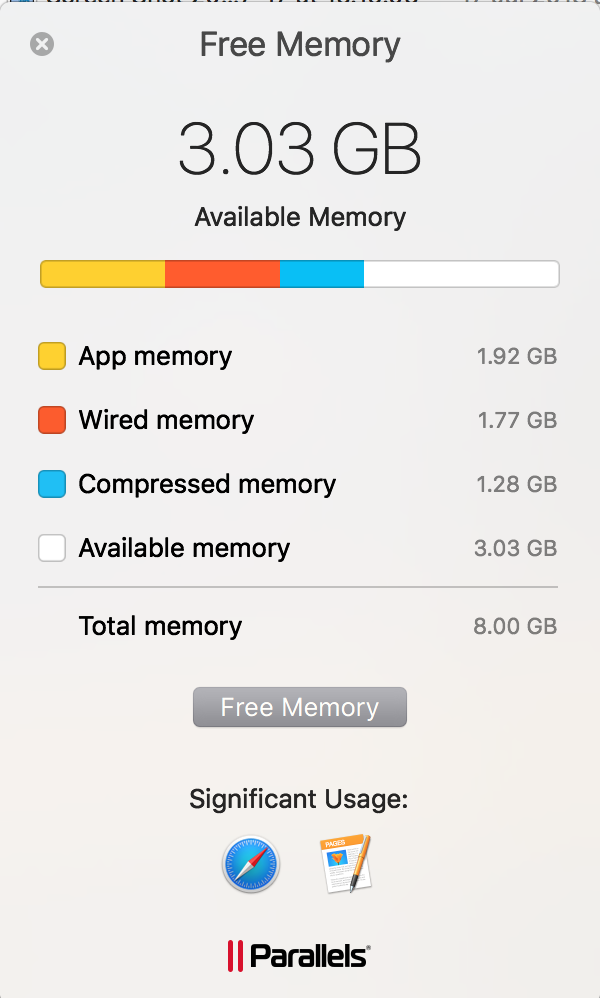Click the Safari icon under Significant Usage

[251, 864]
